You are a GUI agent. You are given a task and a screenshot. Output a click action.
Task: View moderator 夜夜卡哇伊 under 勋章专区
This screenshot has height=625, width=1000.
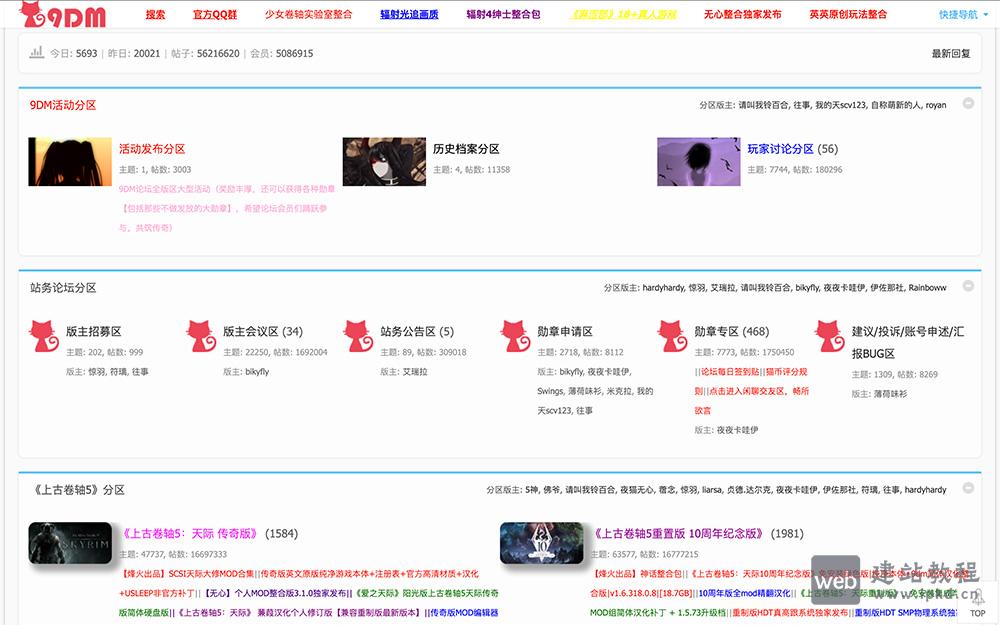pos(737,430)
